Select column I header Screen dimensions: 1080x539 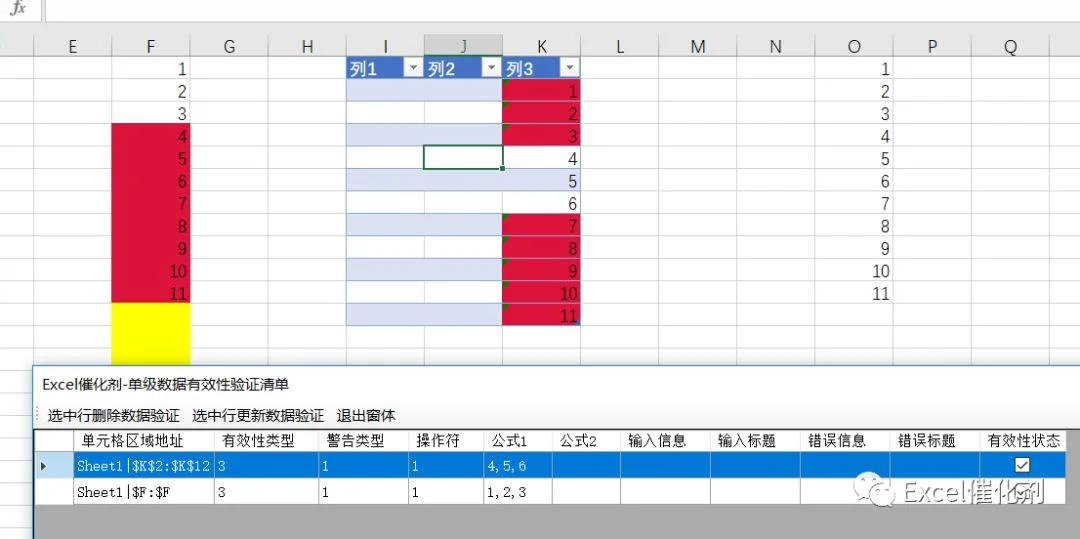385,46
